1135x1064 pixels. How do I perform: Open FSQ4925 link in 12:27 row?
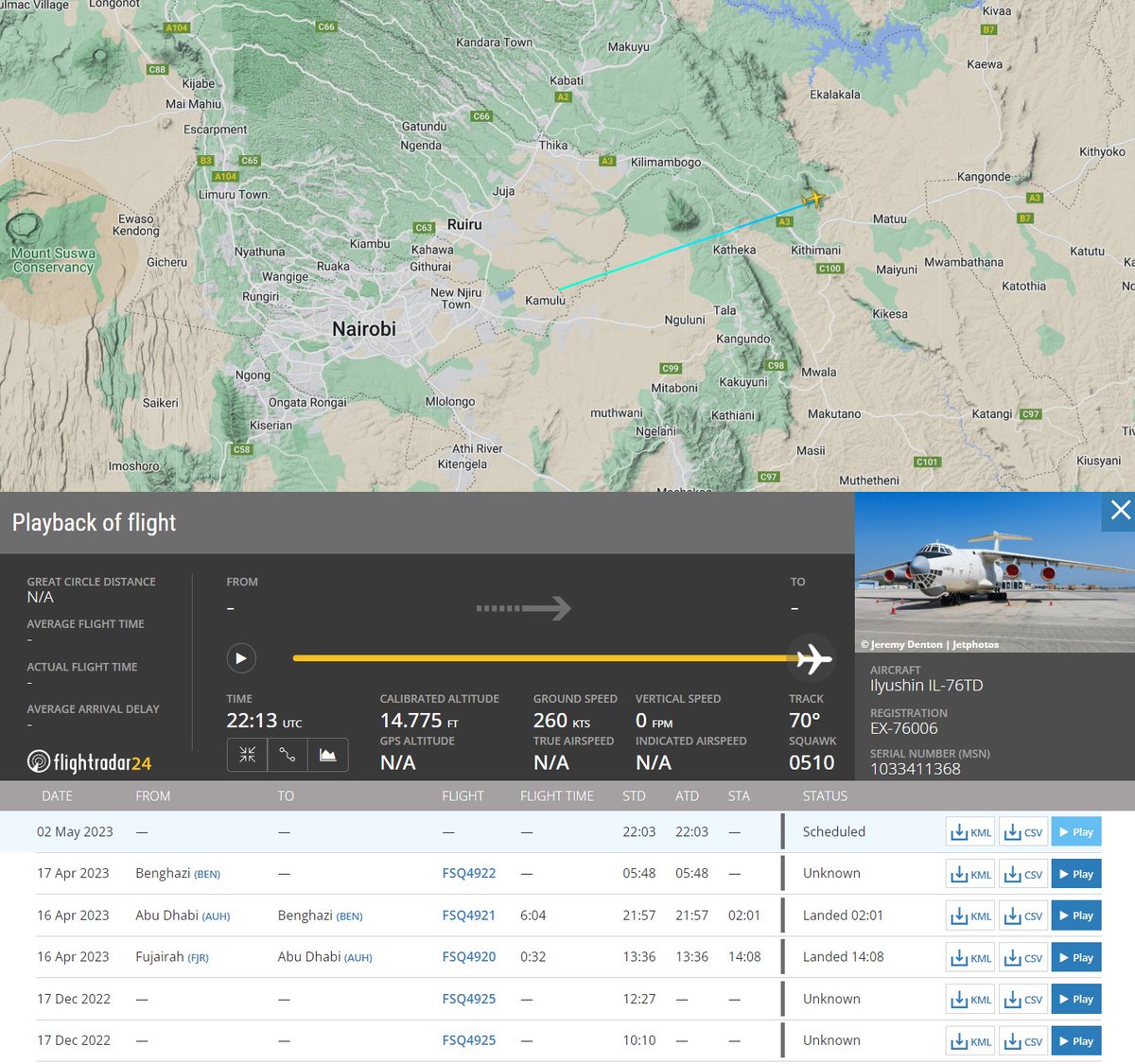coord(469,998)
